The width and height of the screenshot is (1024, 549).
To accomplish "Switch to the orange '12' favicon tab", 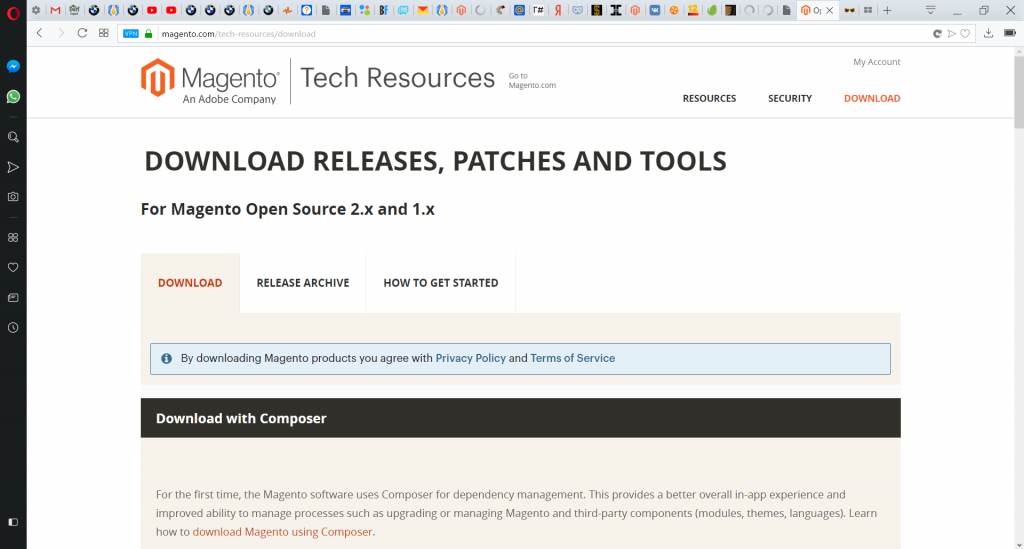I will click(x=693, y=10).
